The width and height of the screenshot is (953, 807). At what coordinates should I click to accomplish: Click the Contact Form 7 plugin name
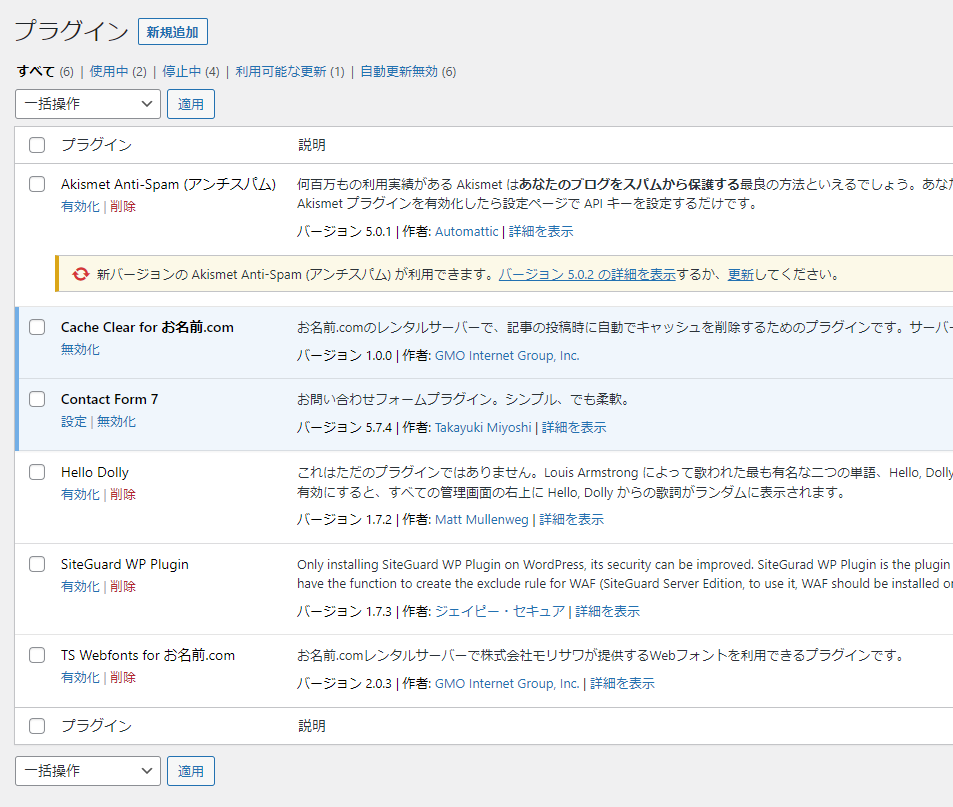click(109, 399)
